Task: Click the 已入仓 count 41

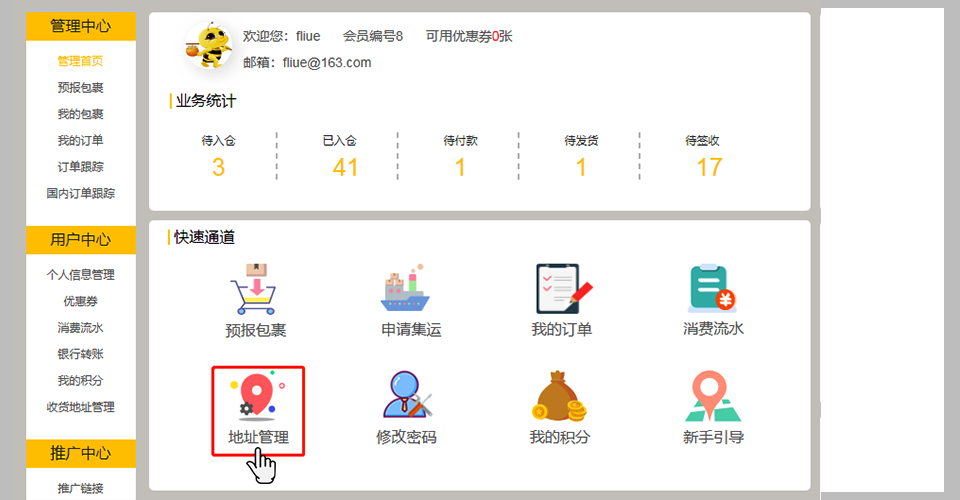Action: tap(345, 167)
